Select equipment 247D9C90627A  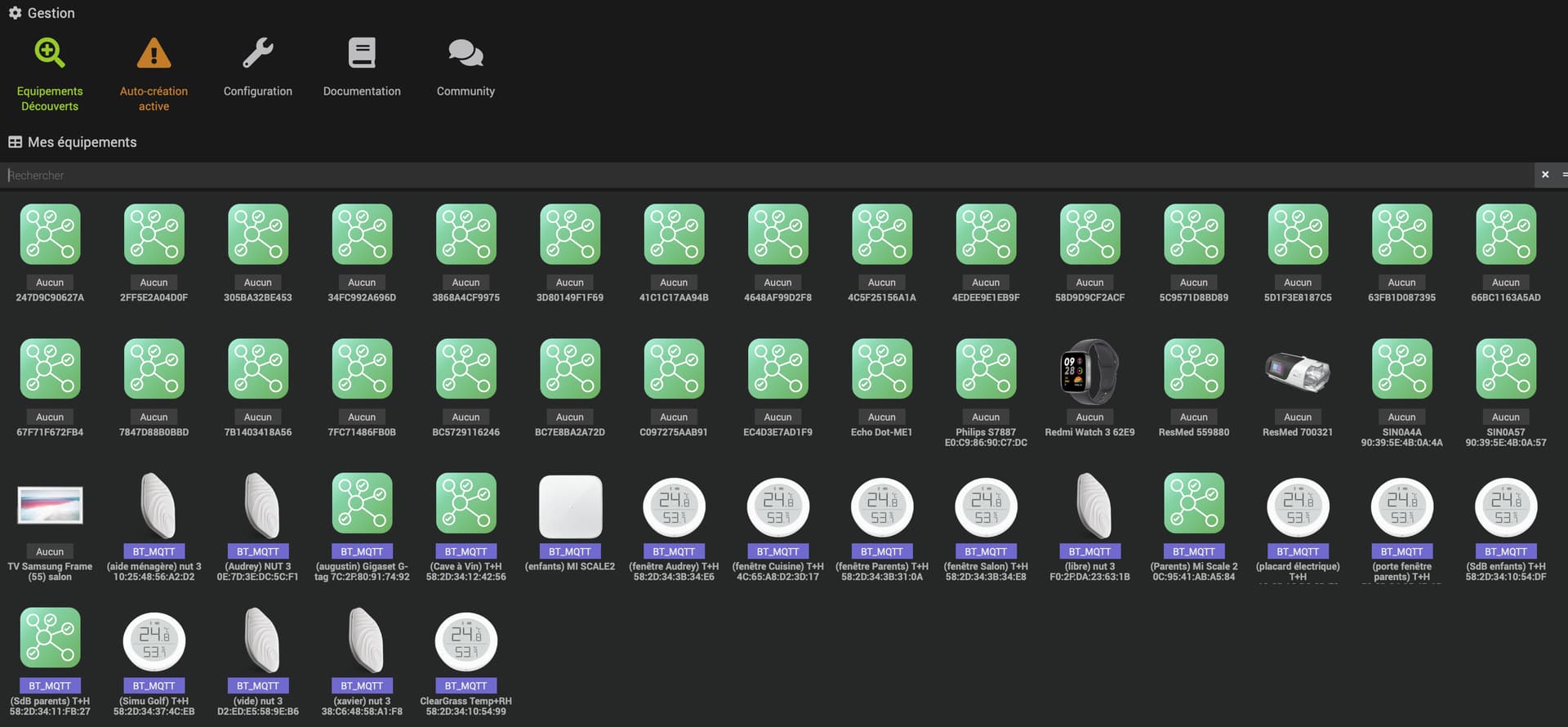[50, 237]
